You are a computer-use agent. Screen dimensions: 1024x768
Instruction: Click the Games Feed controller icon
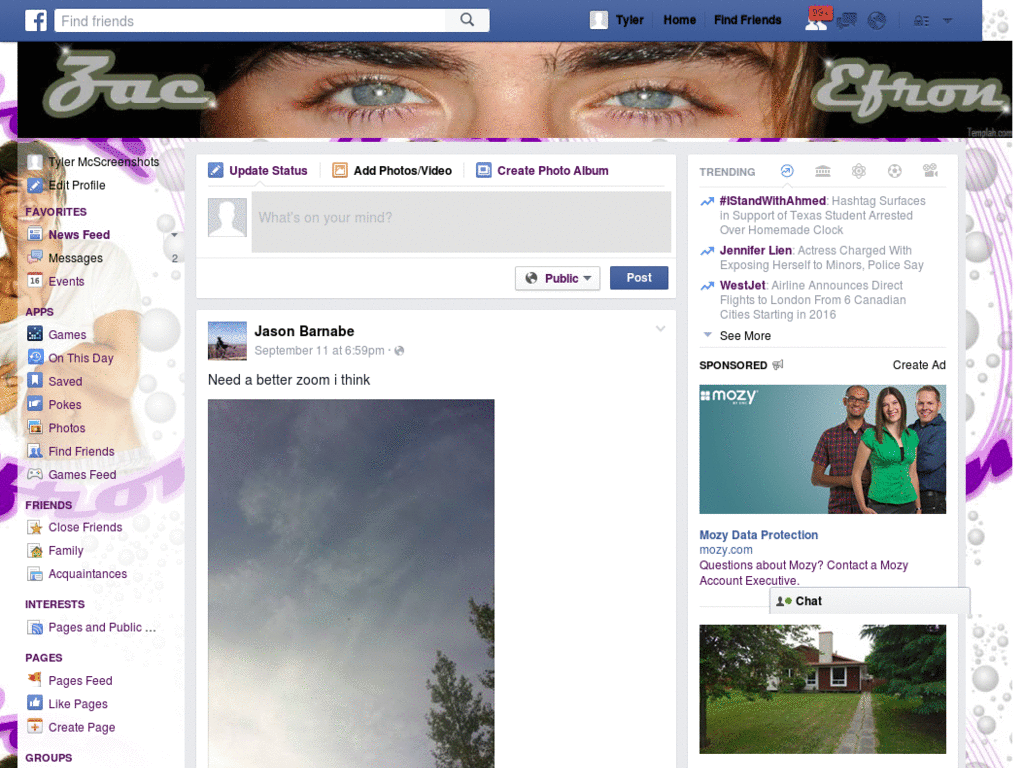tap(35, 474)
